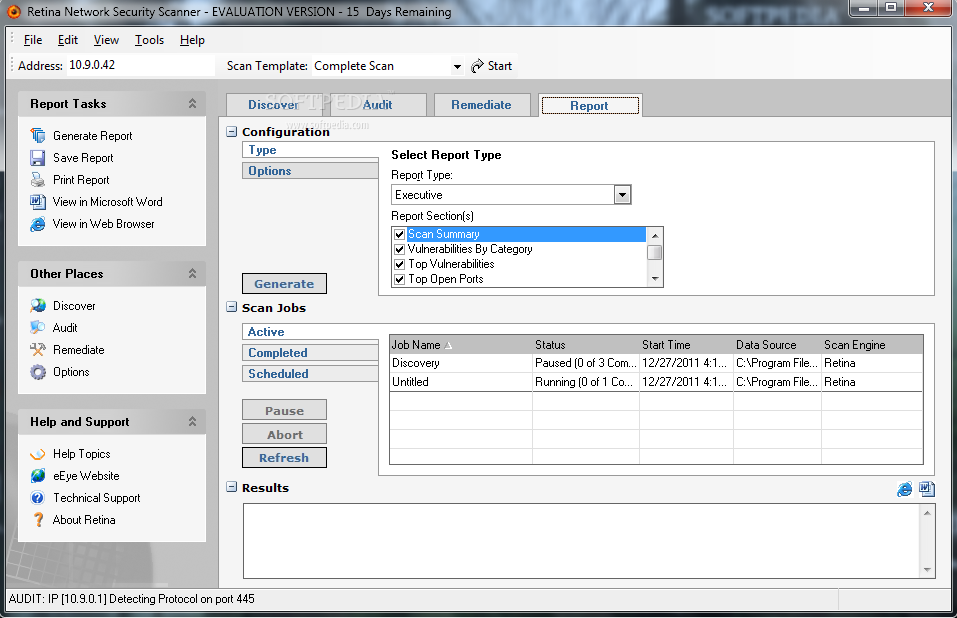Image resolution: width=957 pixels, height=618 pixels.
Task: Click the Results pane scroll down arrow
Action: [927, 570]
